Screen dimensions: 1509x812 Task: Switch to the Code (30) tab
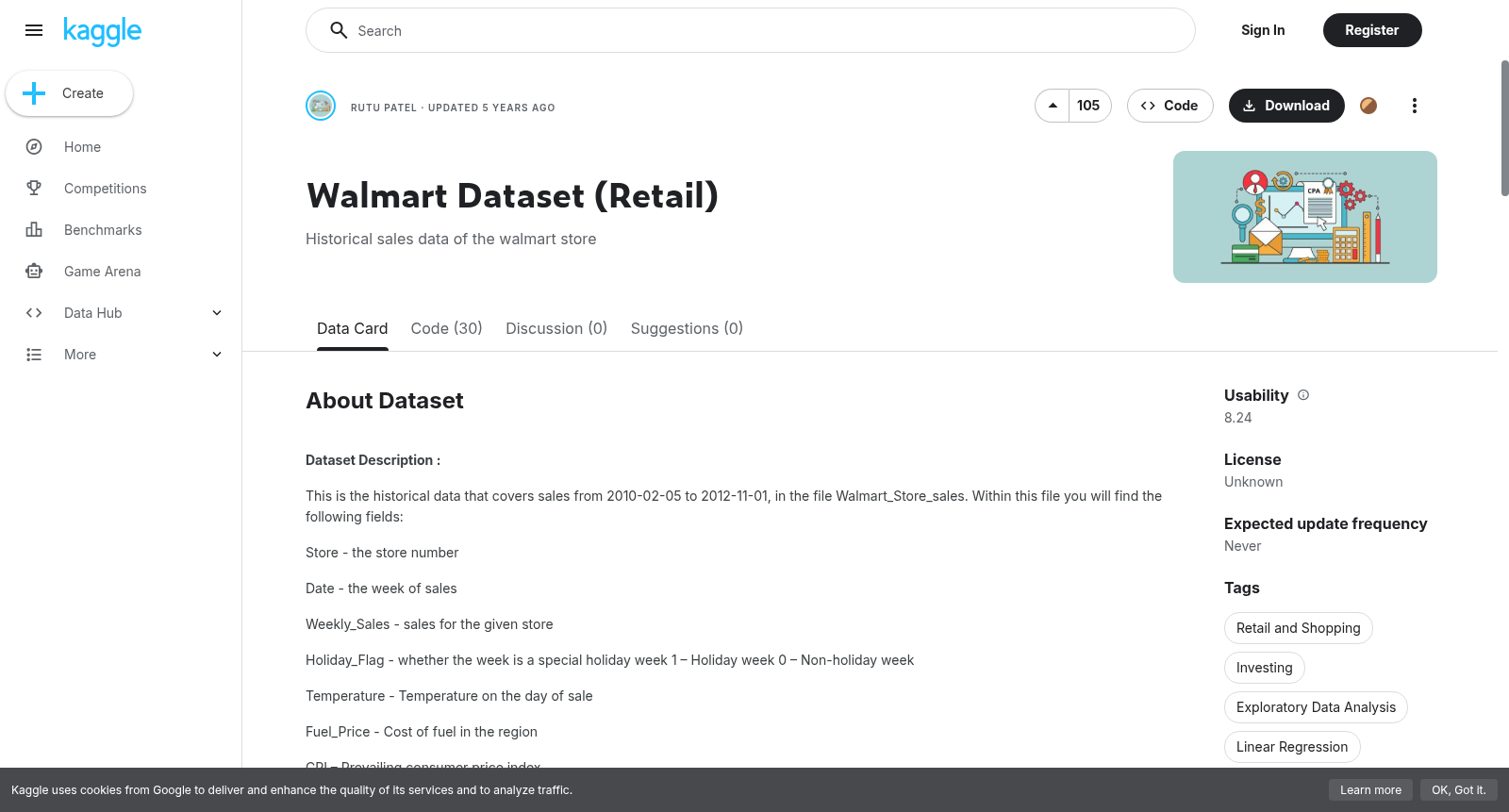pyautogui.click(x=446, y=328)
